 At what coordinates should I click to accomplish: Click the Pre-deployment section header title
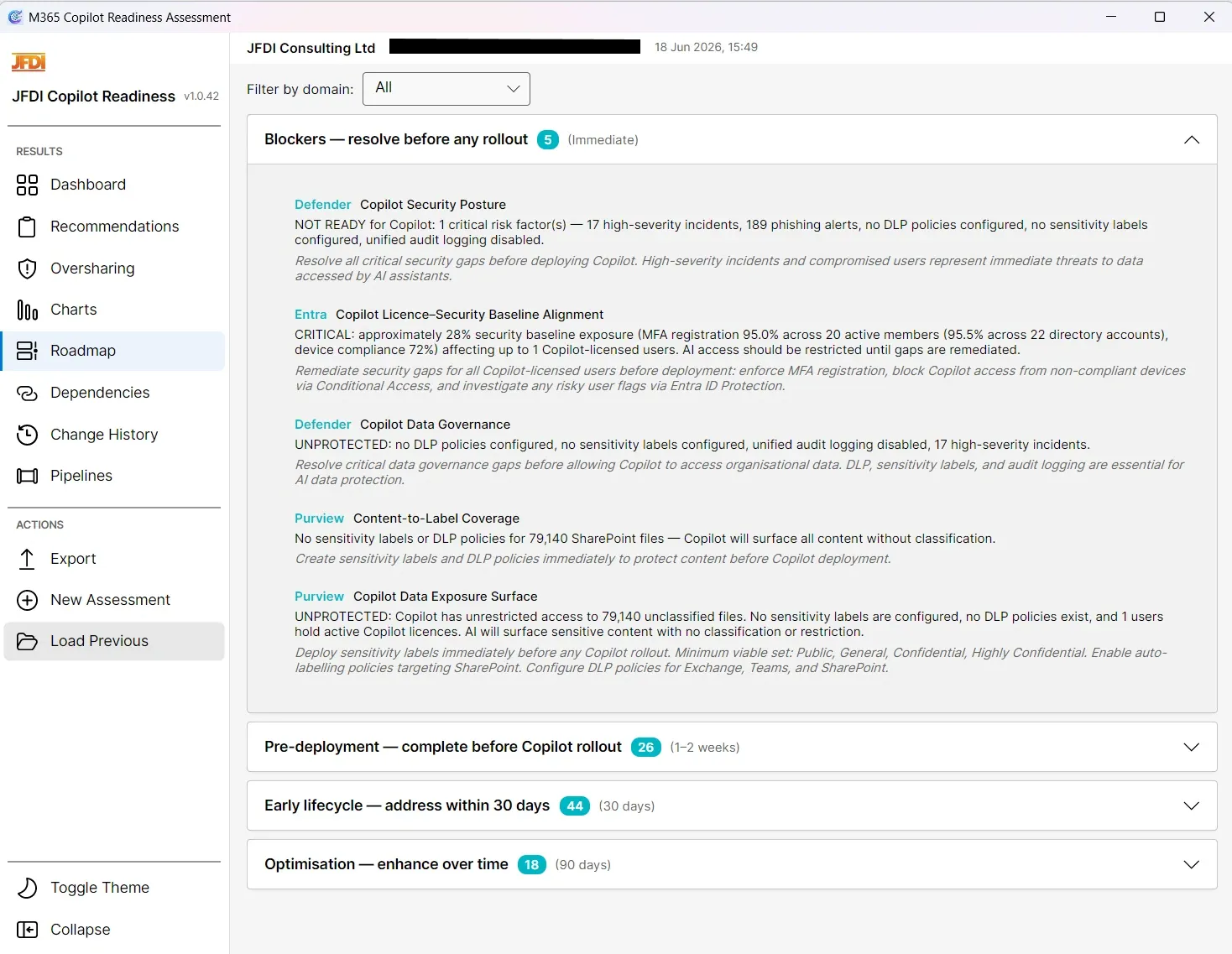tap(443, 747)
